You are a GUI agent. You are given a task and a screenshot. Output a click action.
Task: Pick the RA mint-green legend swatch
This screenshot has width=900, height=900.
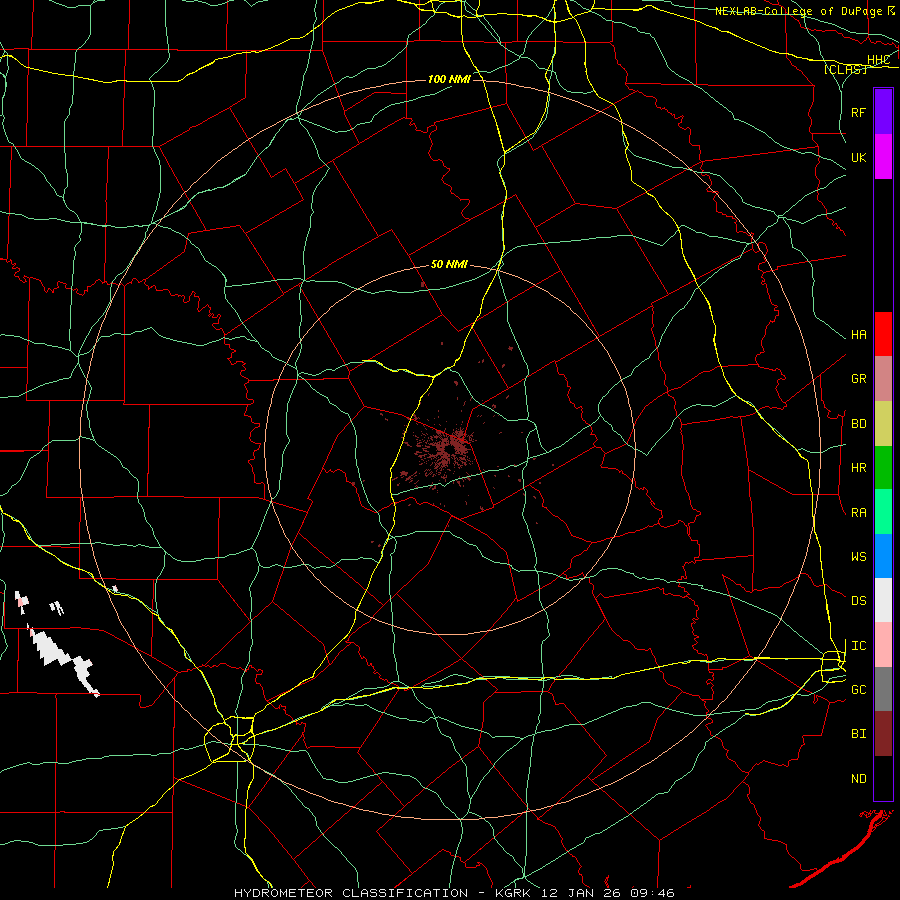click(x=883, y=512)
